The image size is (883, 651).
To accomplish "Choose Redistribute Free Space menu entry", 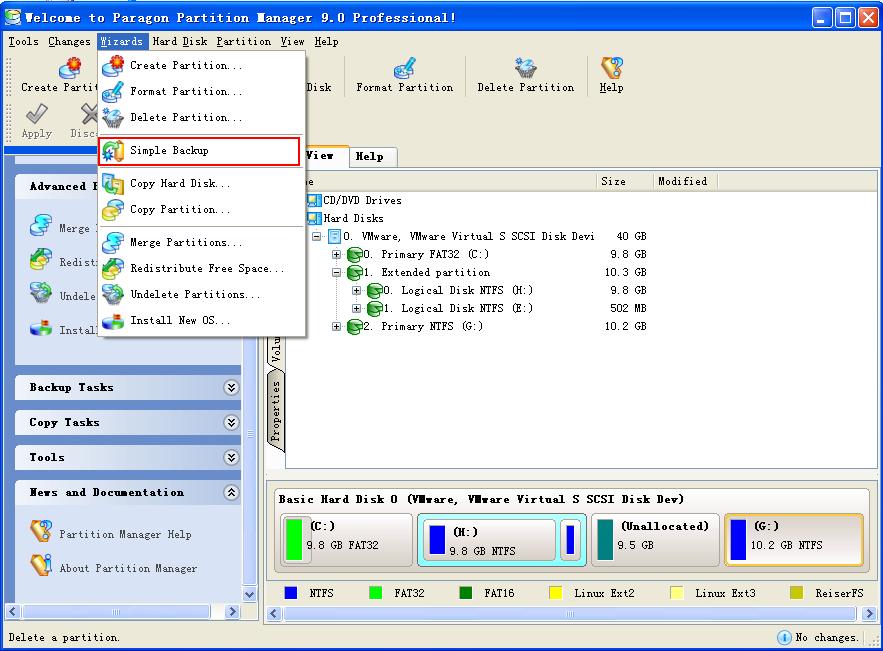I will [202, 268].
